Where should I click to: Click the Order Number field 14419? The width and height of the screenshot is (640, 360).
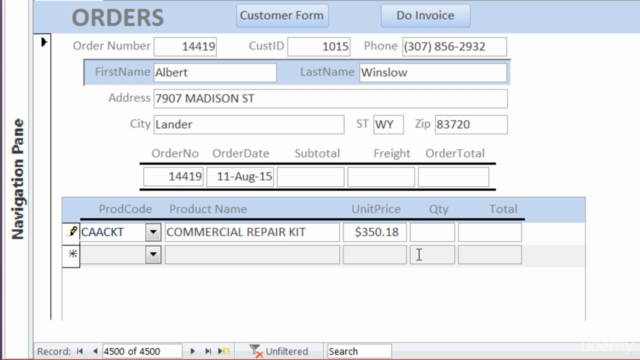pos(185,47)
